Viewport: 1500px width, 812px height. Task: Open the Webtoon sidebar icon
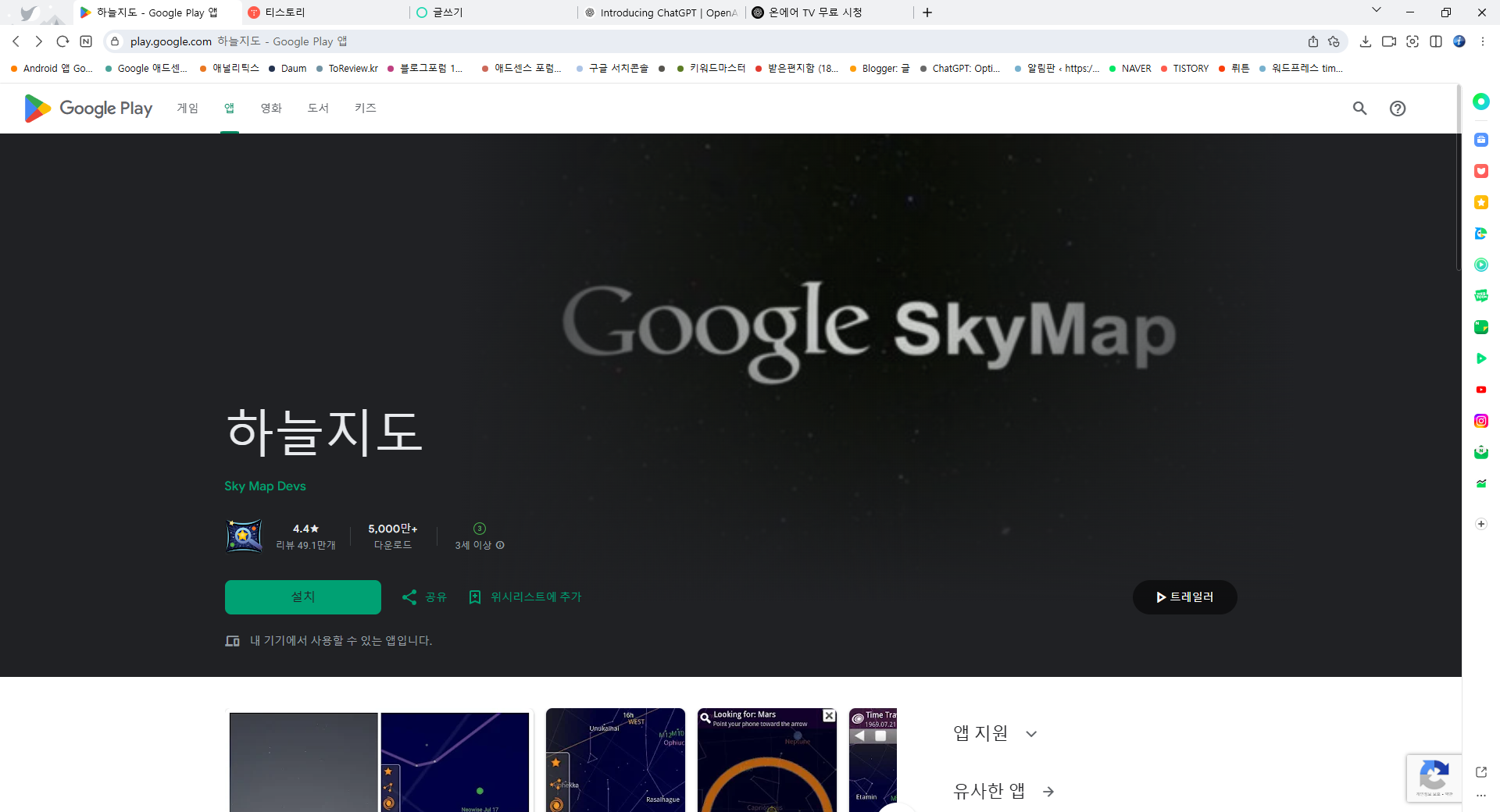coord(1481,296)
